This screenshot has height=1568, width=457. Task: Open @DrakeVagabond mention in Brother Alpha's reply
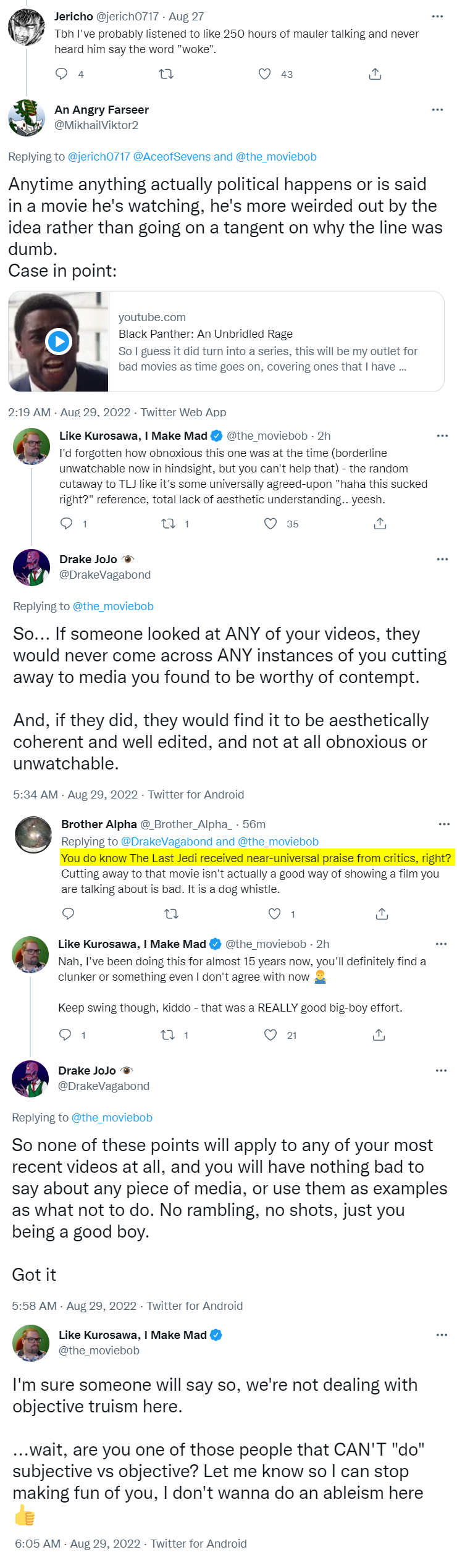click(167, 842)
